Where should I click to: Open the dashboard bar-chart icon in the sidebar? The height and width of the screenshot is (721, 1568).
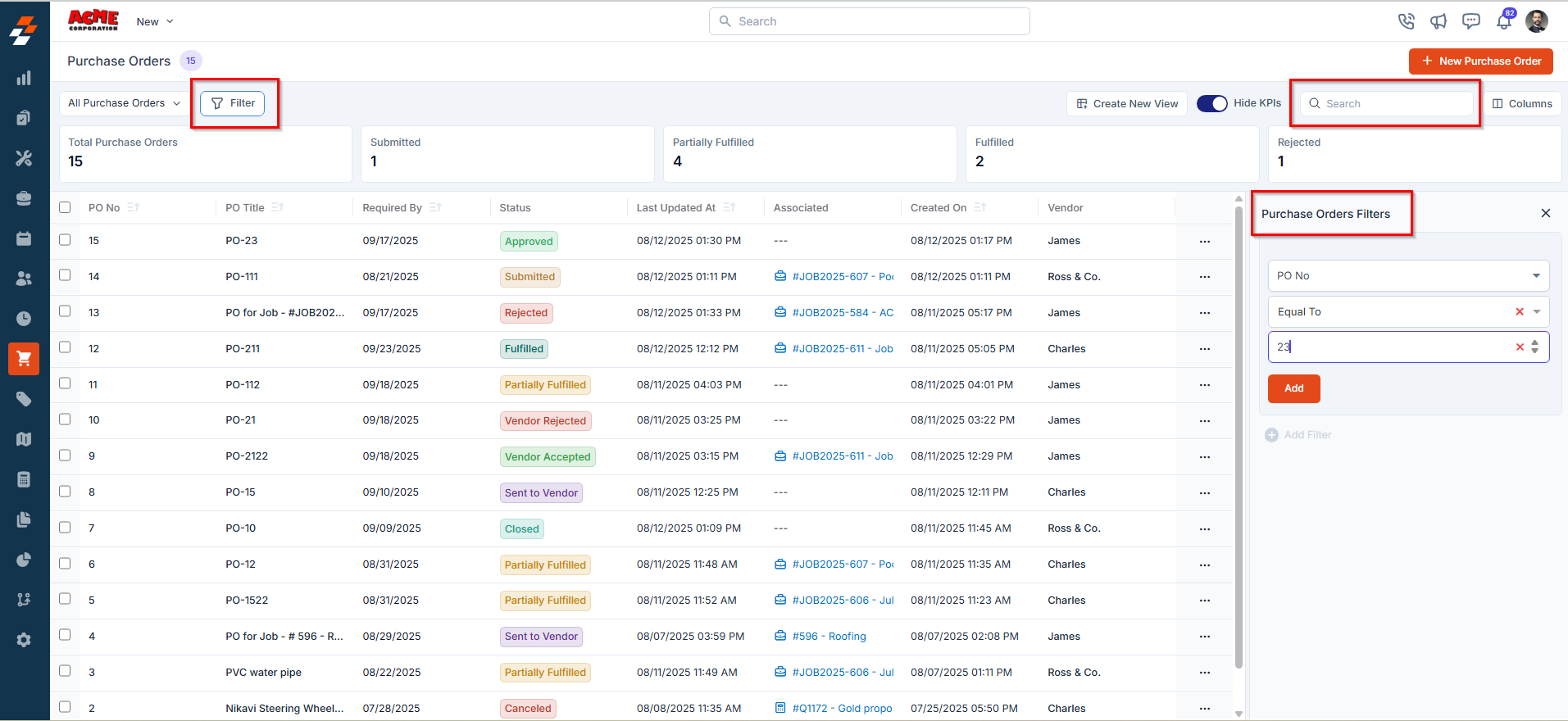pos(24,79)
